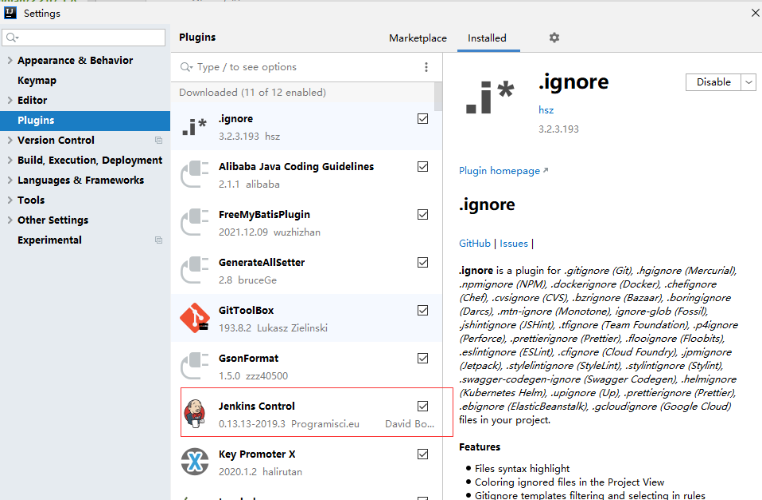Open the plugins gear settings icon
The image size is (762, 500).
(554, 37)
